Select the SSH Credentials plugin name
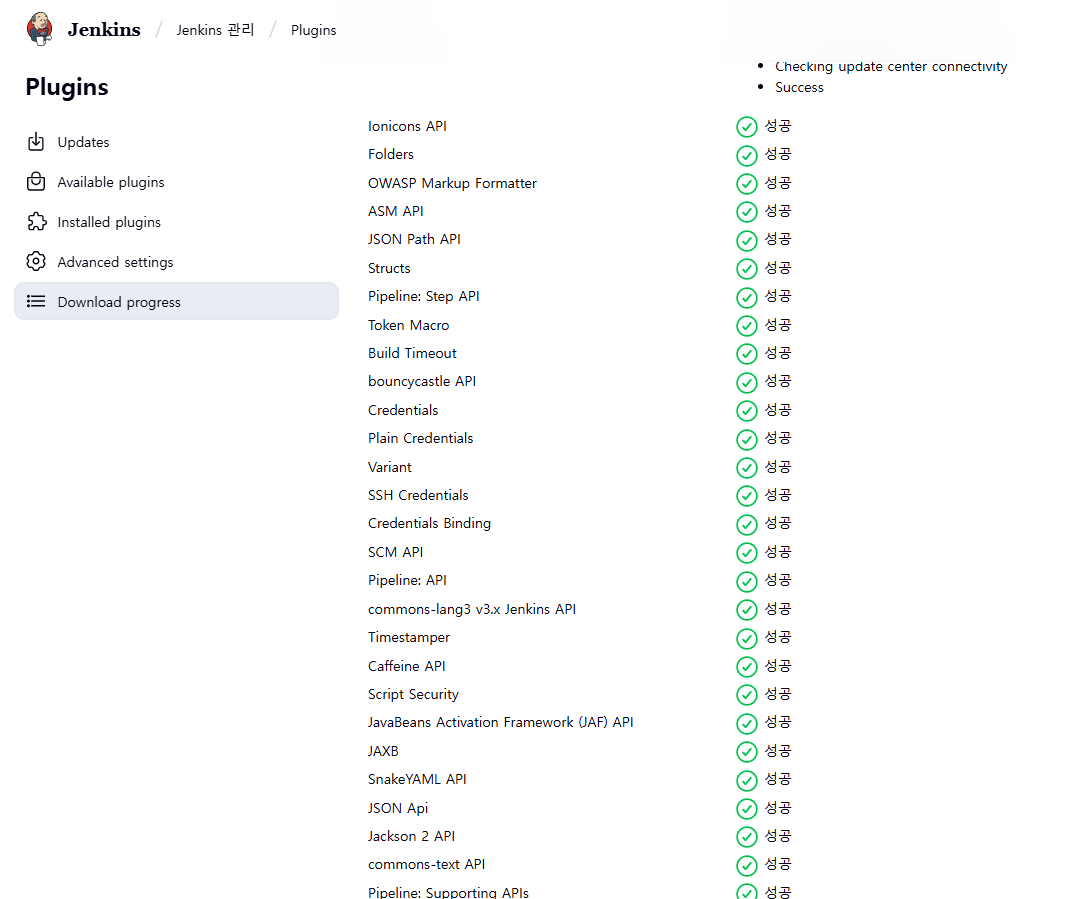This screenshot has width=1068, height=899. click(x=418, y=495)
